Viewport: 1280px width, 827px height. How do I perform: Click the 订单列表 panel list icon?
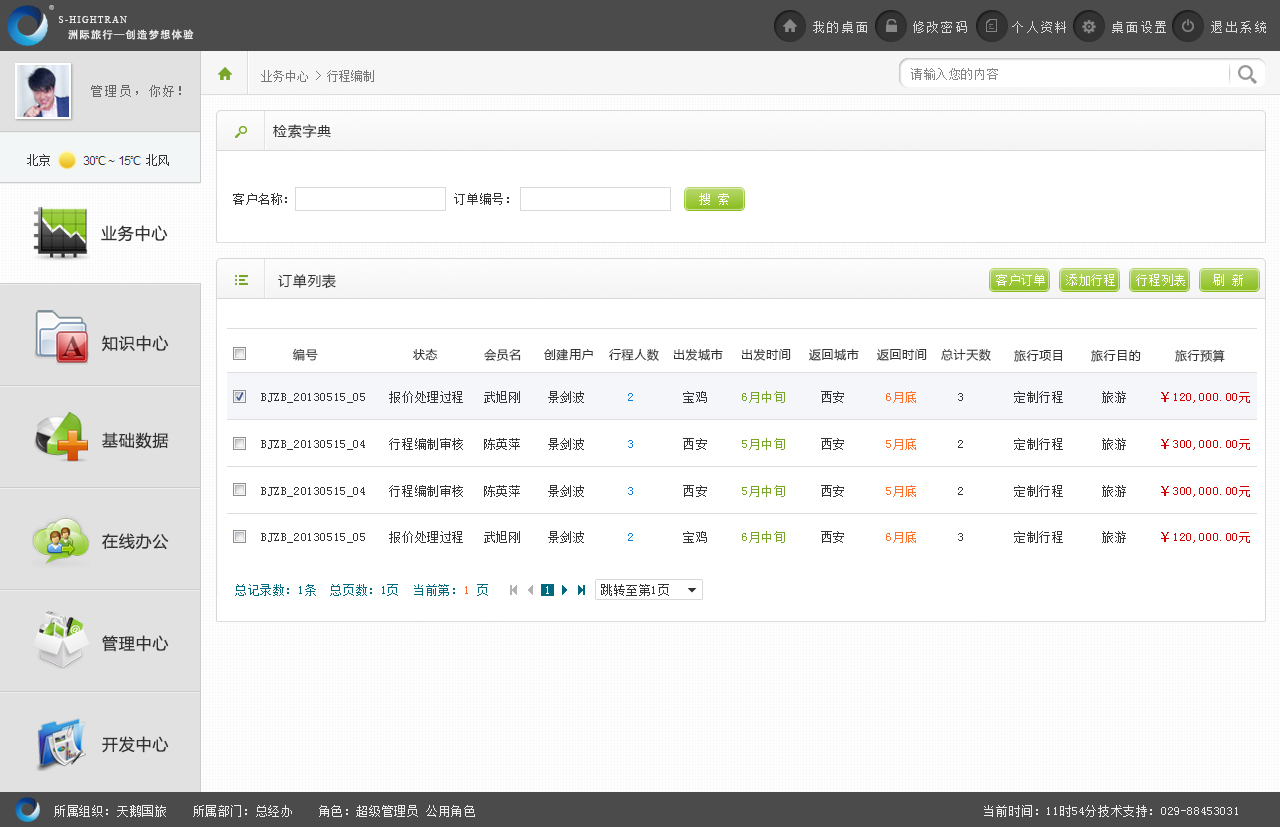pyautogui.click(x=241, y=280)
